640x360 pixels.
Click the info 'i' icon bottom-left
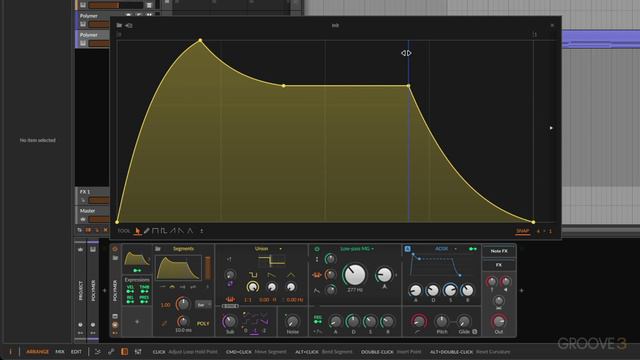tap(11, 351)
